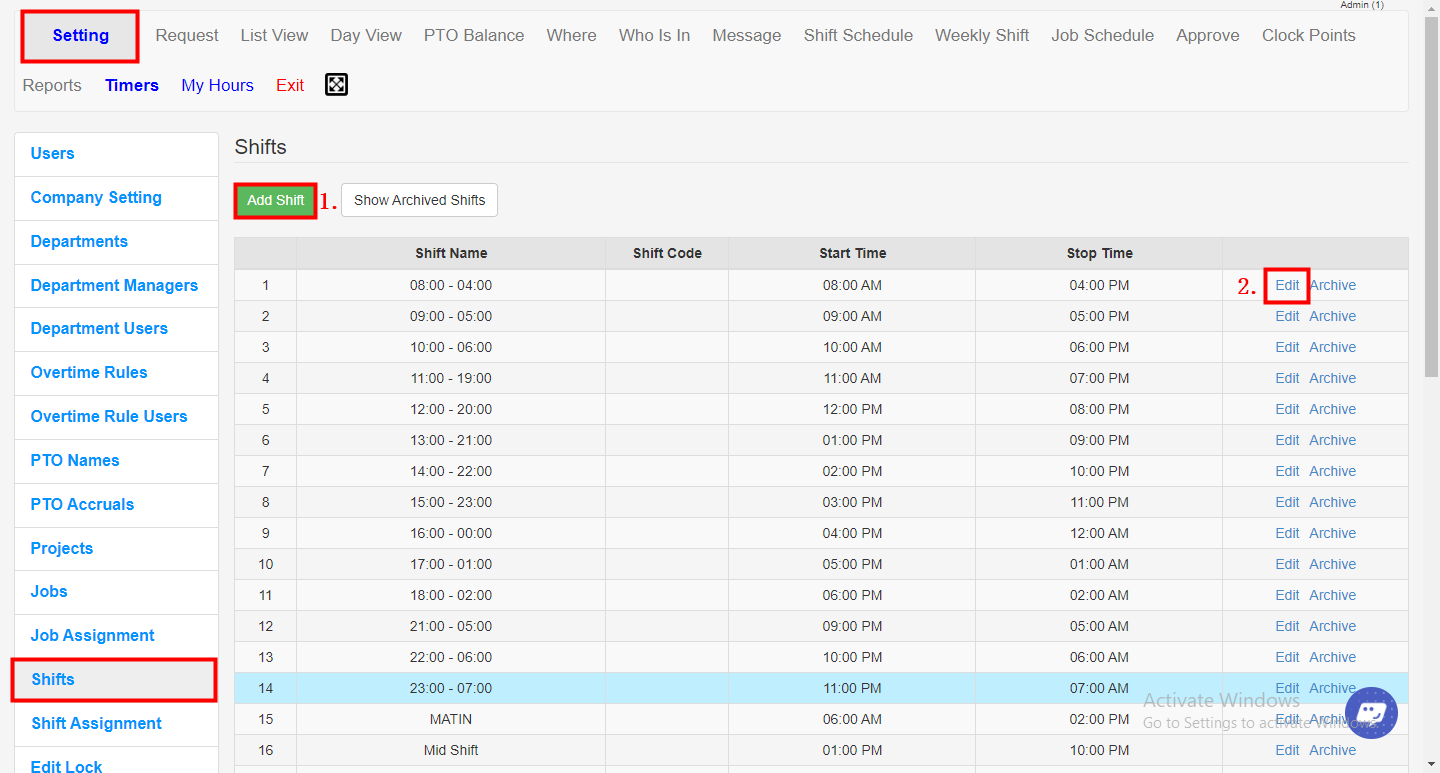Image resolution: width=1440 pixels, height=773 pixels.
Task: Open Who Is In
Action: click(654, 36)
